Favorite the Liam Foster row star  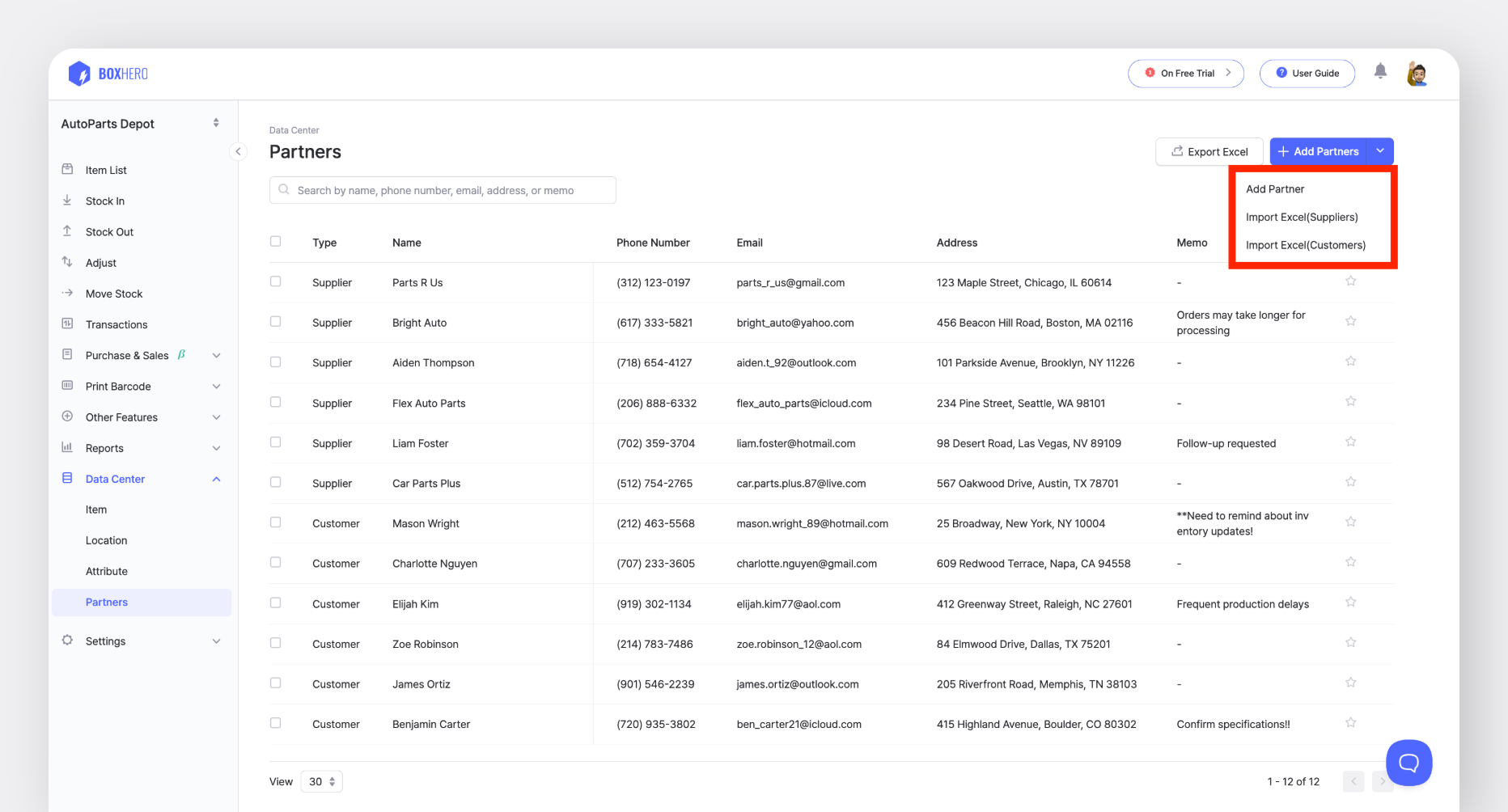point(1350,442)
